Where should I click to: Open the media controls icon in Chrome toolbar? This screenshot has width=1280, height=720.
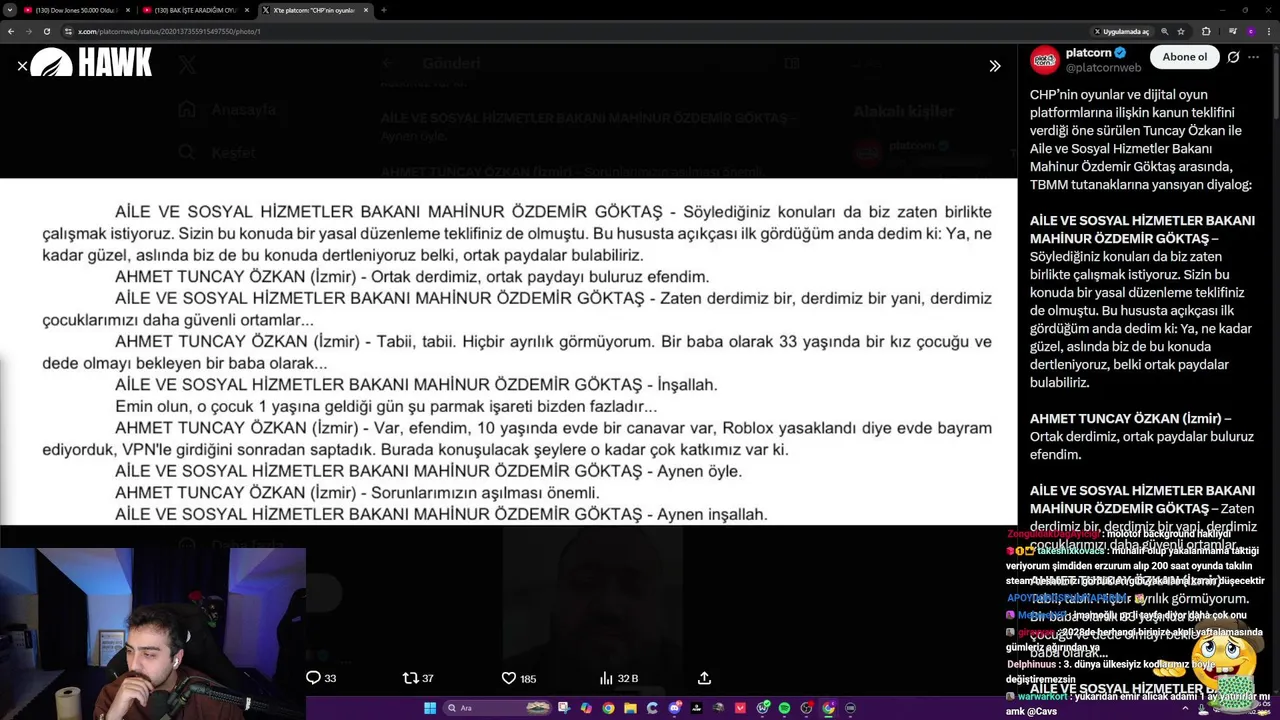pyautogui.click(x=1233, y=31)
